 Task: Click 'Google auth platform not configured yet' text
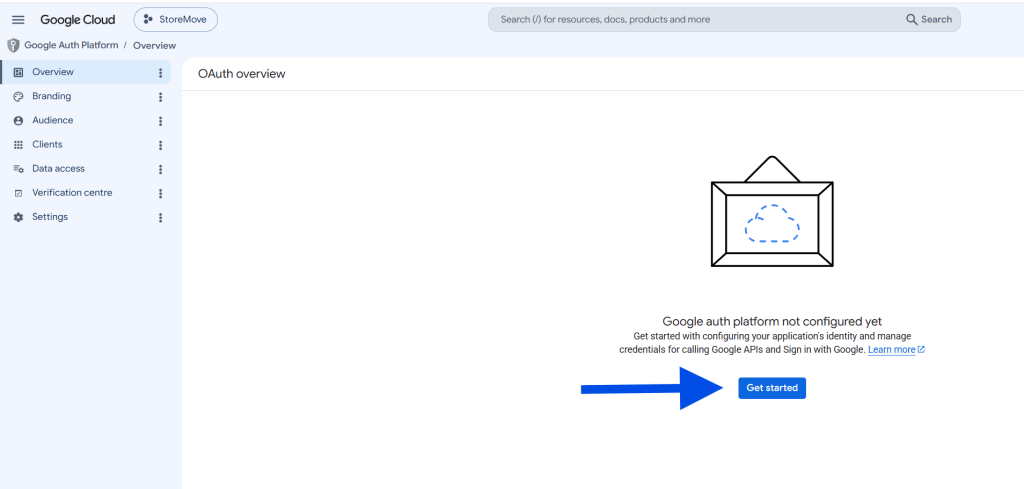[x=772, y=321]
